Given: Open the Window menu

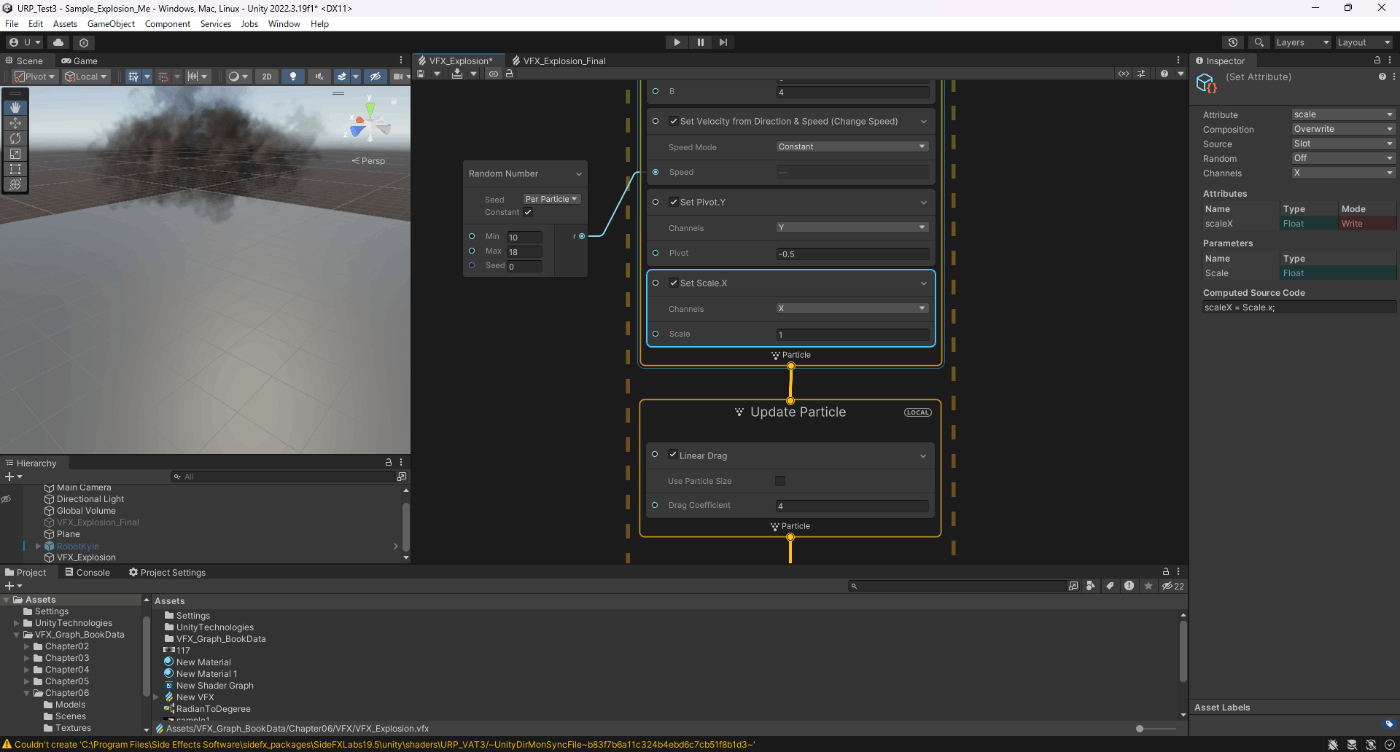Looking at the screenshot, I should tap(284, 23).
